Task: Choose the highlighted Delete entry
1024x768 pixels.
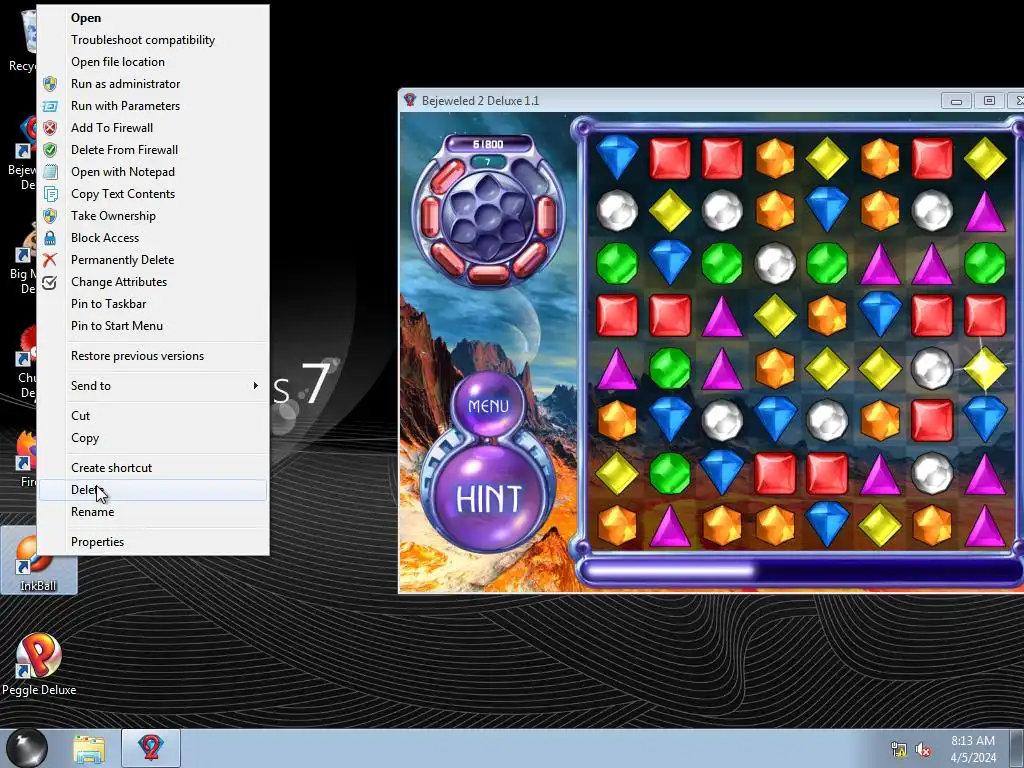Action: tap(153, 490)
